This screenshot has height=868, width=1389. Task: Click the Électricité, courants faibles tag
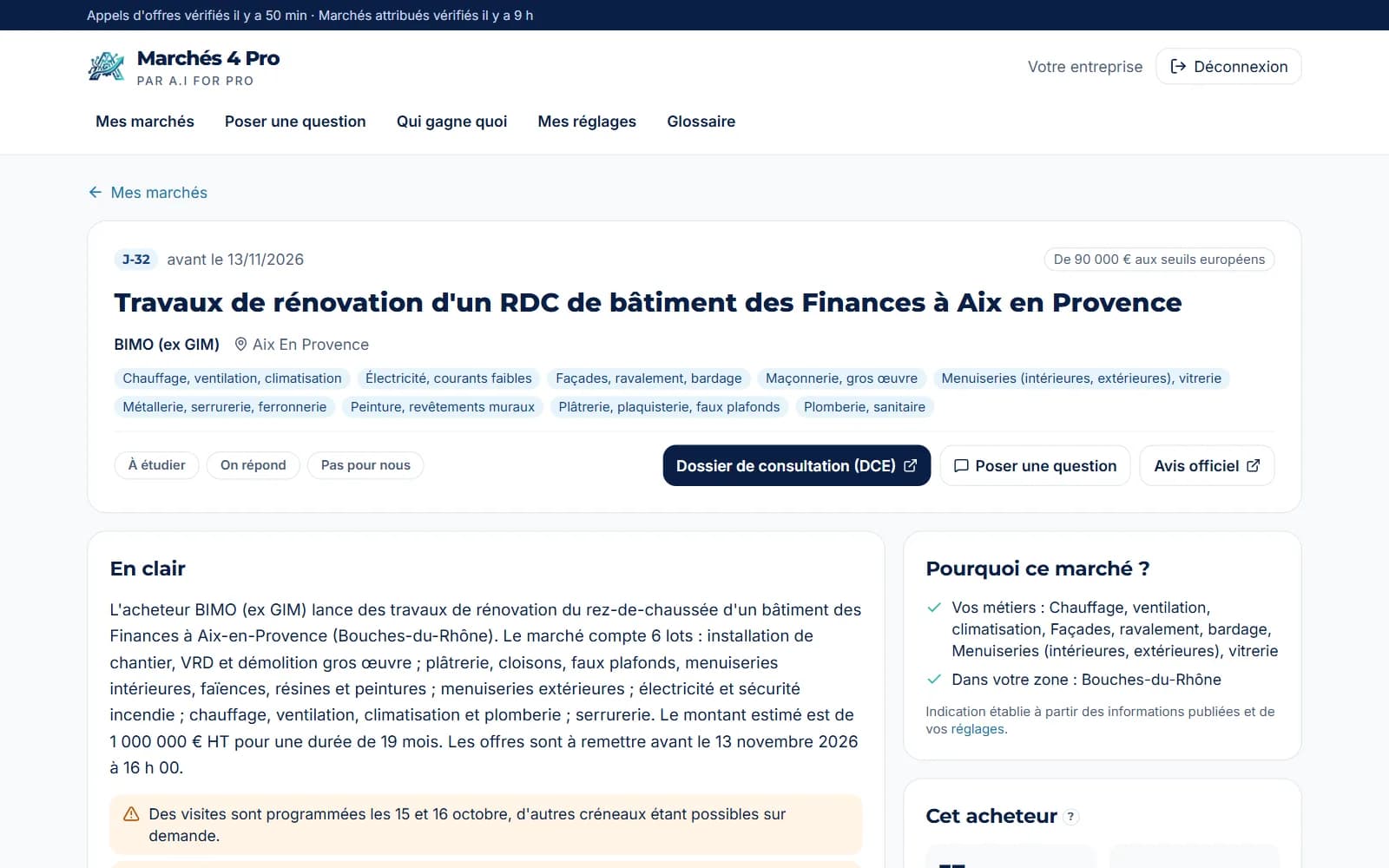[x=448, y=378]
